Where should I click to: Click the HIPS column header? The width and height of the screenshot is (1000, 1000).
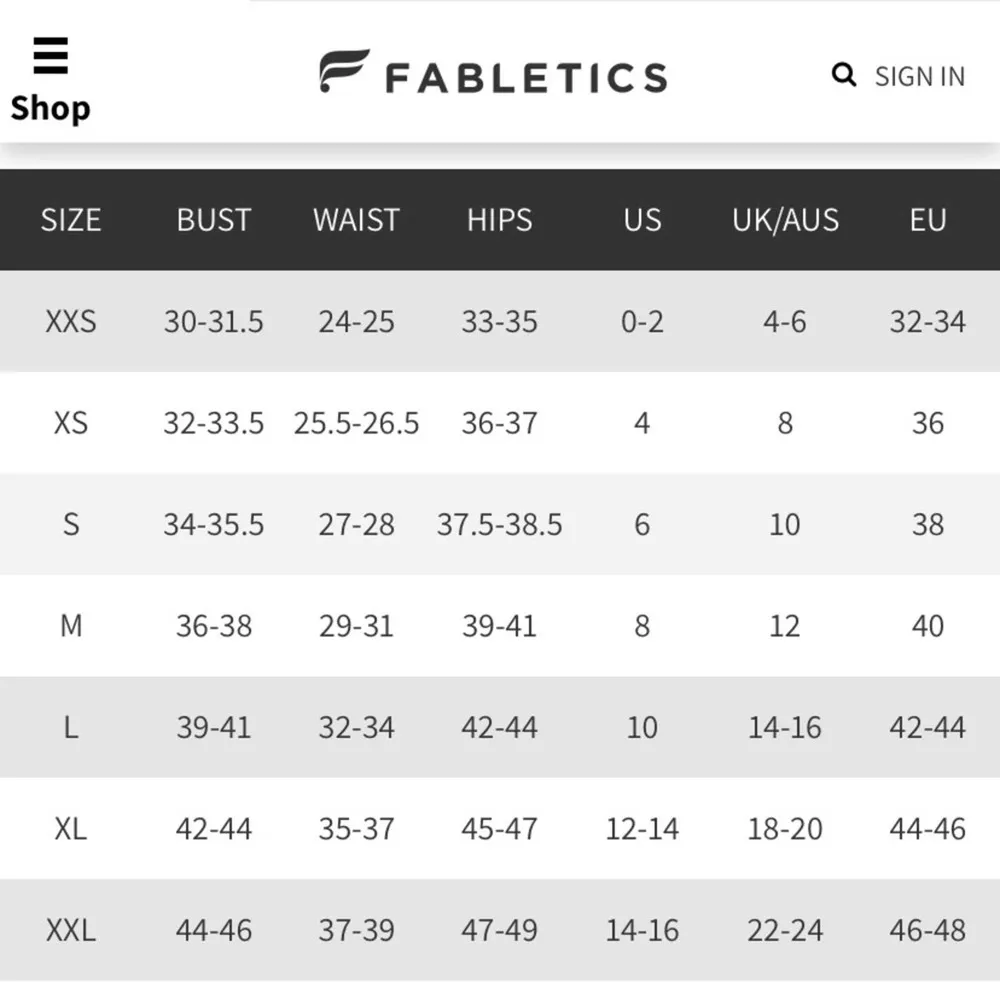499,220
